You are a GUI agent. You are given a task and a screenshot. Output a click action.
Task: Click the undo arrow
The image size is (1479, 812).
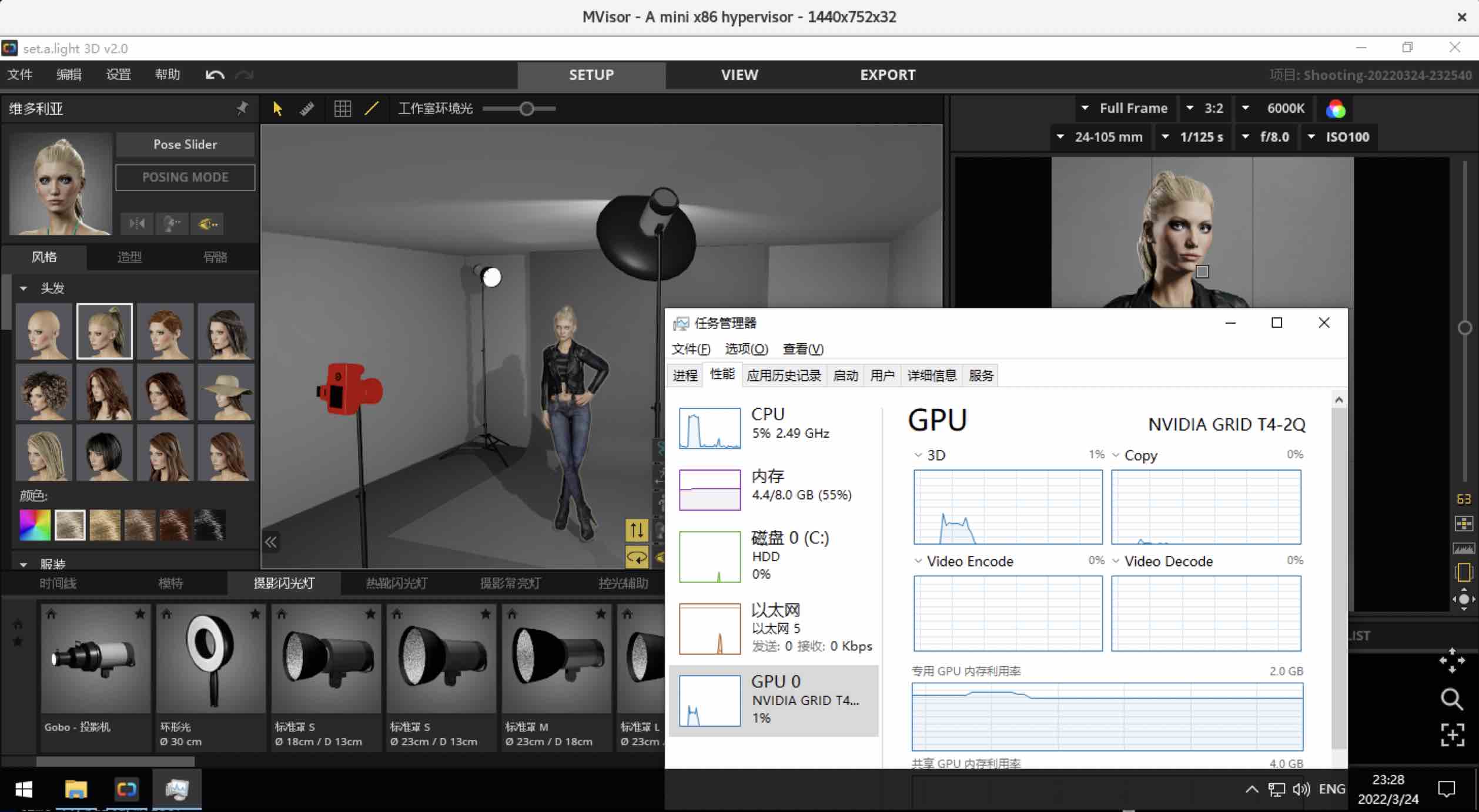click(x=215, y=75)
